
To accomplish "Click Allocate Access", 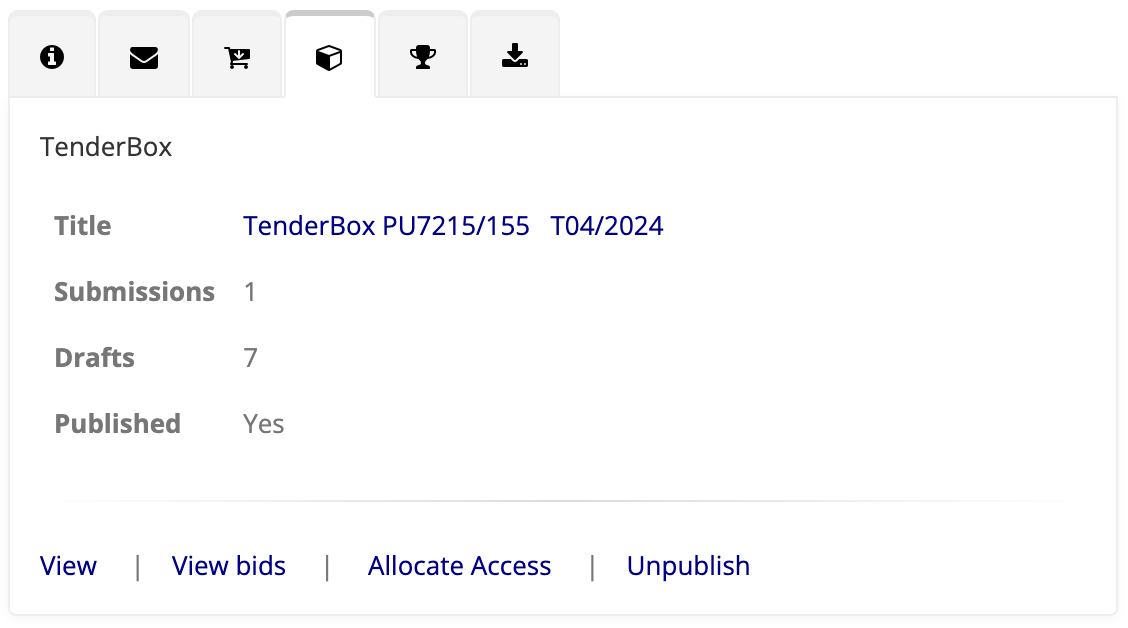I will coord(459,566).
